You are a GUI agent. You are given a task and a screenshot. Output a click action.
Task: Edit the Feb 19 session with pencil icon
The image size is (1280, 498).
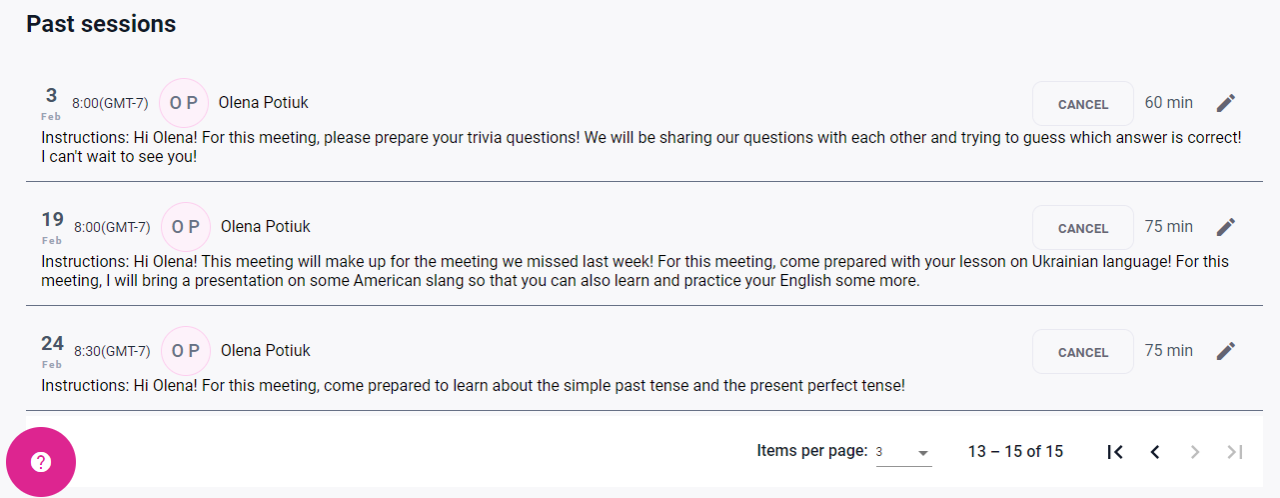(x=1226, y=227)
